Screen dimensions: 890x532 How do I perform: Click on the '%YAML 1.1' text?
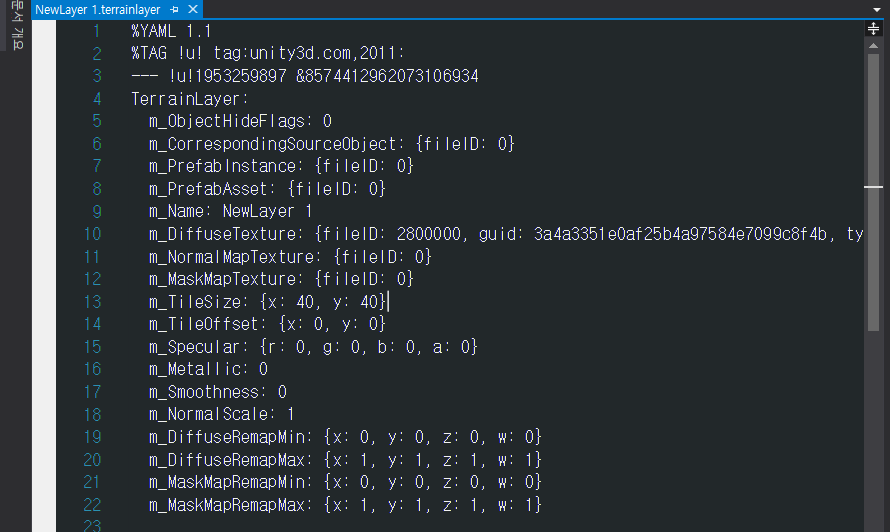pyautogui.click(x=171, y=31)
